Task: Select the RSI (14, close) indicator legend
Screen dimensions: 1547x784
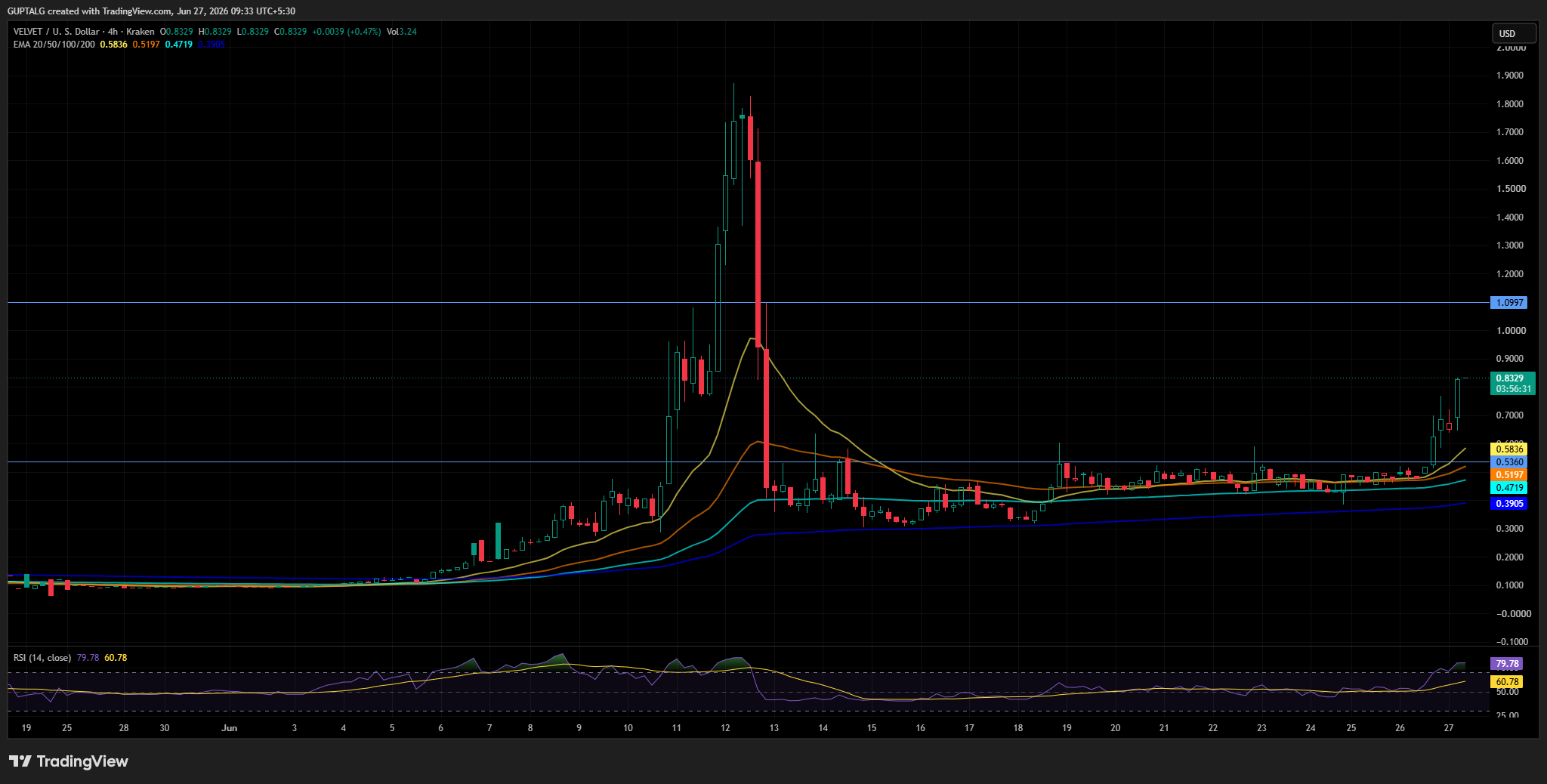Action: coord(42,658)
